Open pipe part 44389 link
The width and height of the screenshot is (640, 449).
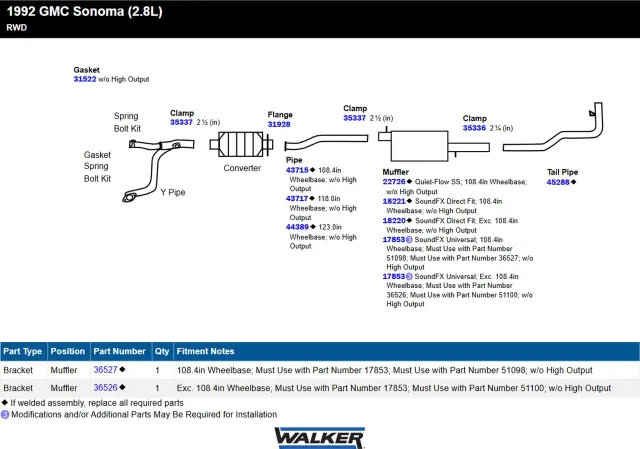(x=297, y=227)
